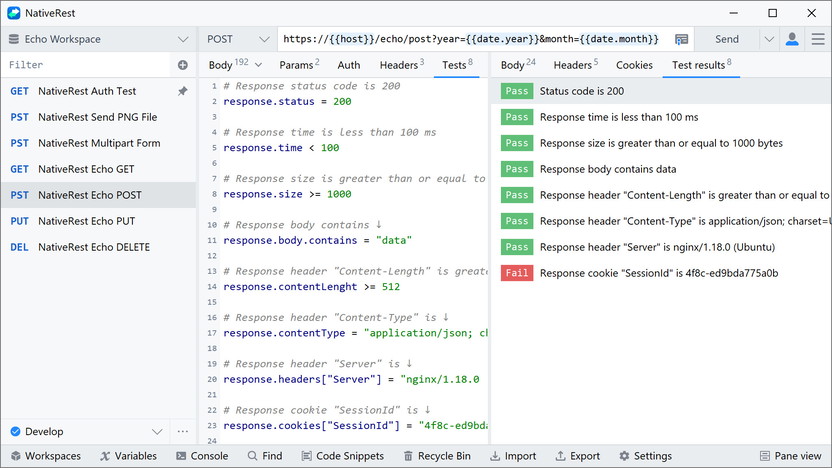Image resolution: width=832 pixels, height=468 pixels.
Task: Open the Send options dropdown arrow
Action: (x=768, y=39)
